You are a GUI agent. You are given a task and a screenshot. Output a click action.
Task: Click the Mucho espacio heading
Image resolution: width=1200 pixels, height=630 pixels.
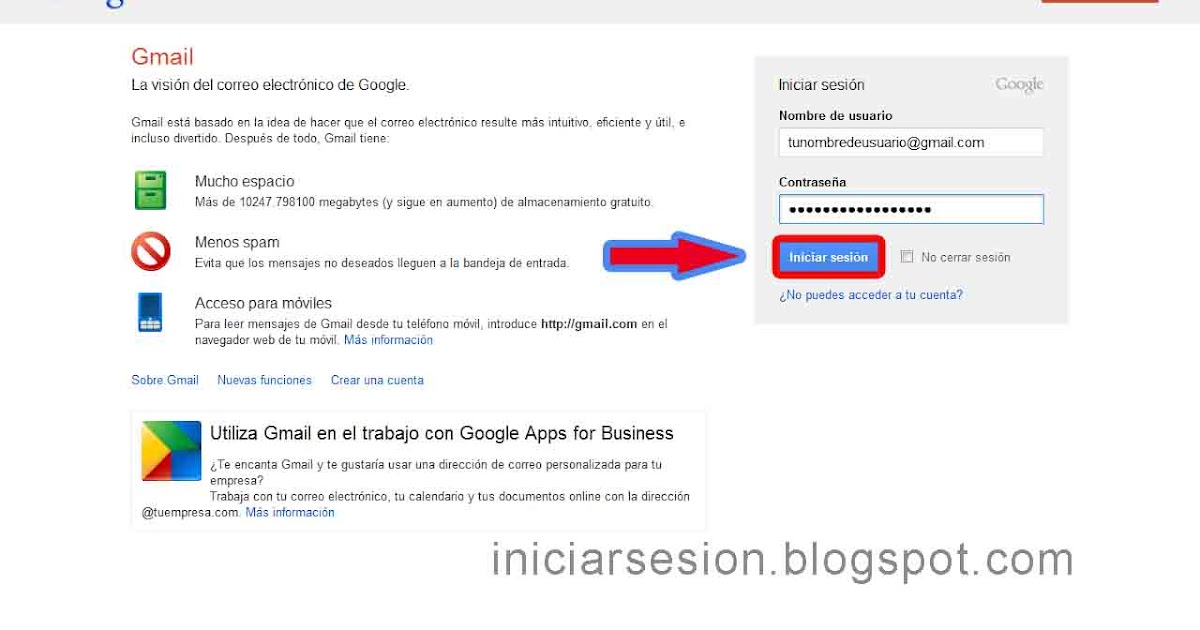pos(244,182)
